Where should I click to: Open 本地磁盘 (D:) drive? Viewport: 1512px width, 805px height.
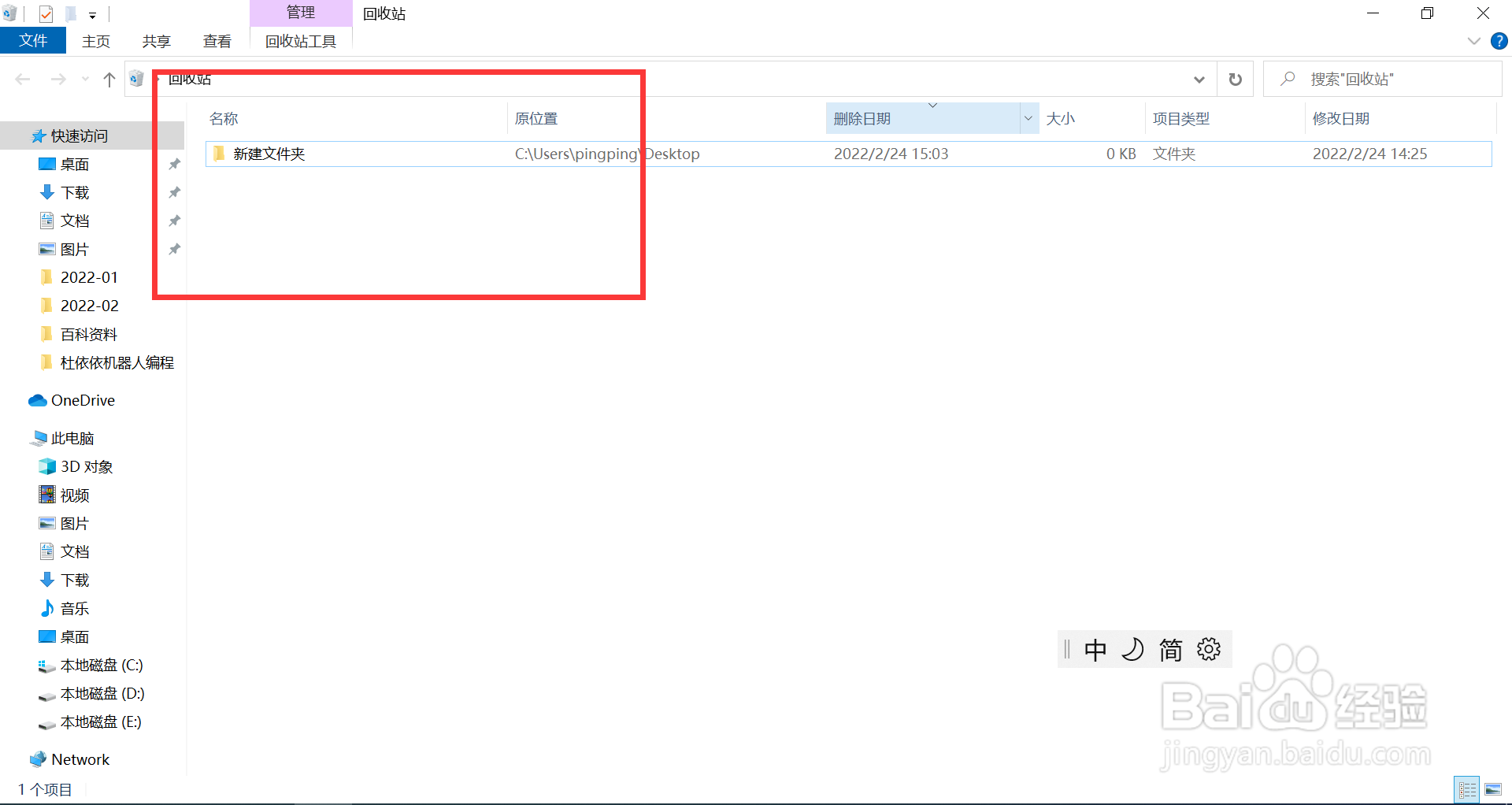click(x=102, y=693)
